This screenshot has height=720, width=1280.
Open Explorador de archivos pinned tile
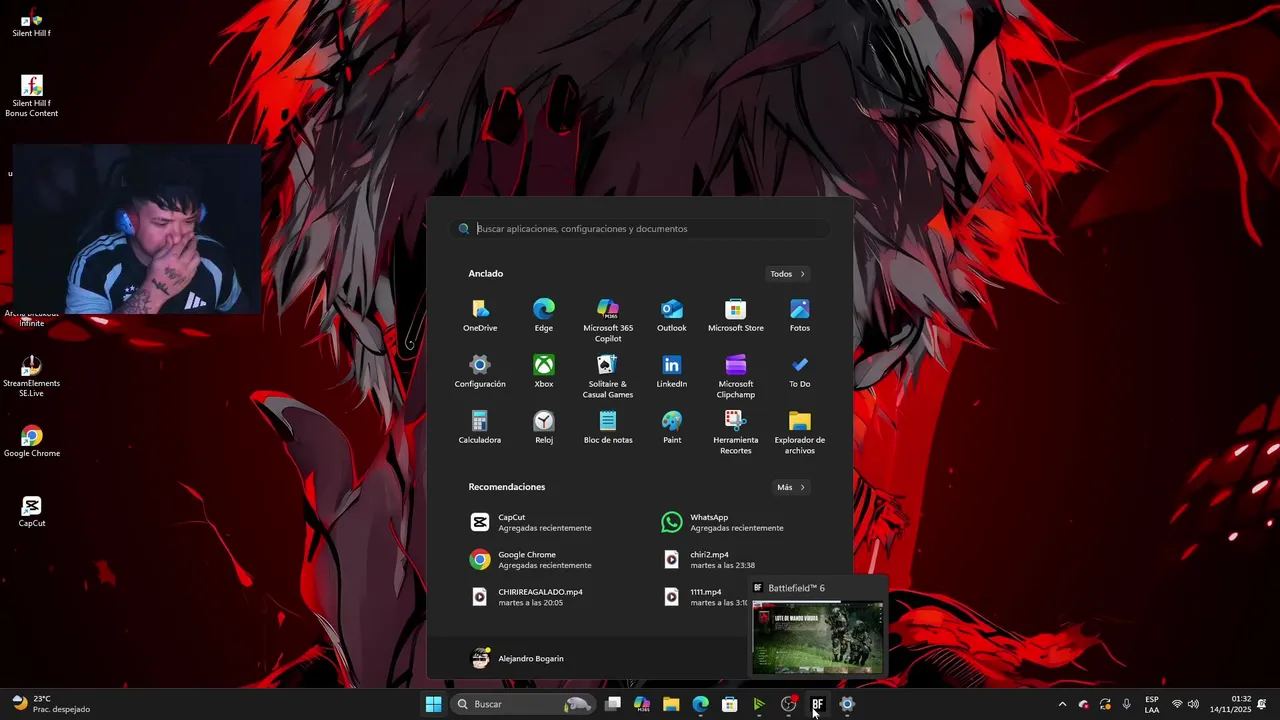coord(800,432)
